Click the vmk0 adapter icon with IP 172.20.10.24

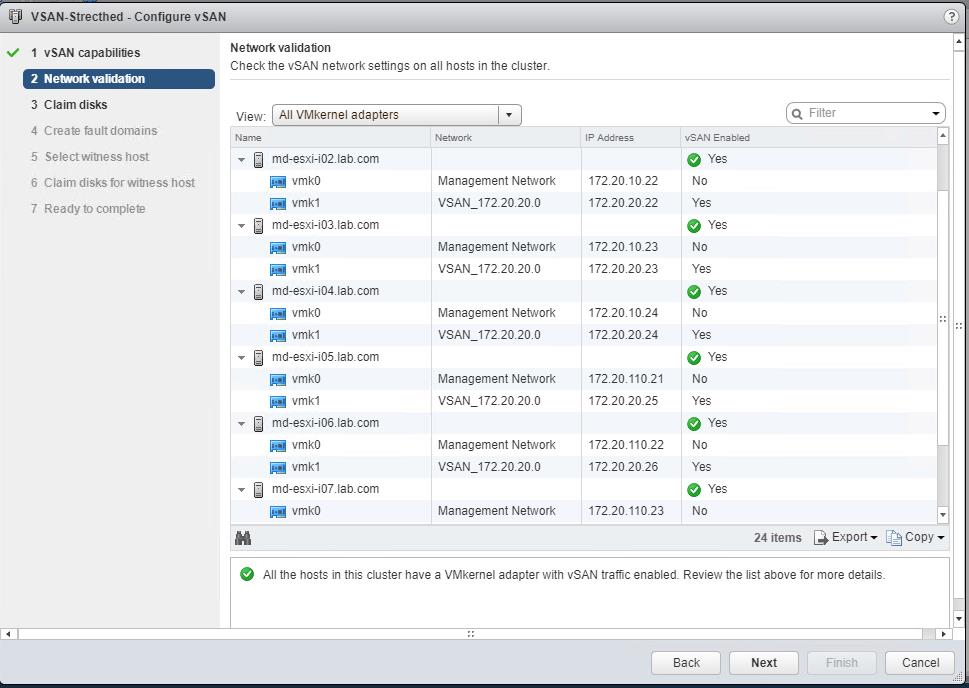(278, 314)
